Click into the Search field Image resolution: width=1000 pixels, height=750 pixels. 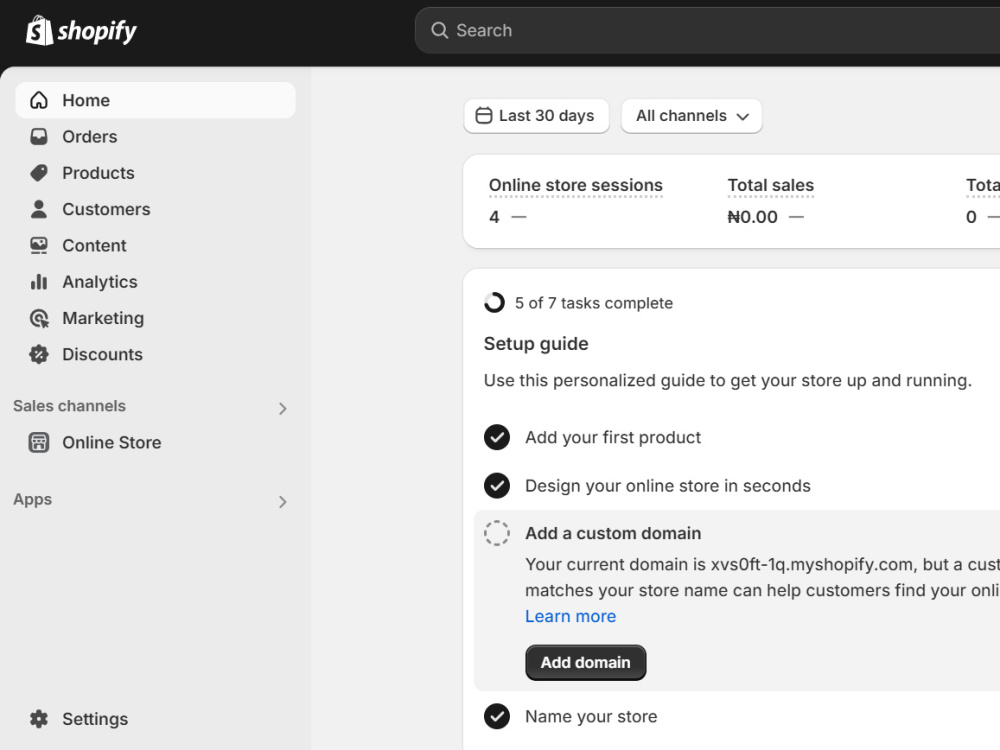708,31
